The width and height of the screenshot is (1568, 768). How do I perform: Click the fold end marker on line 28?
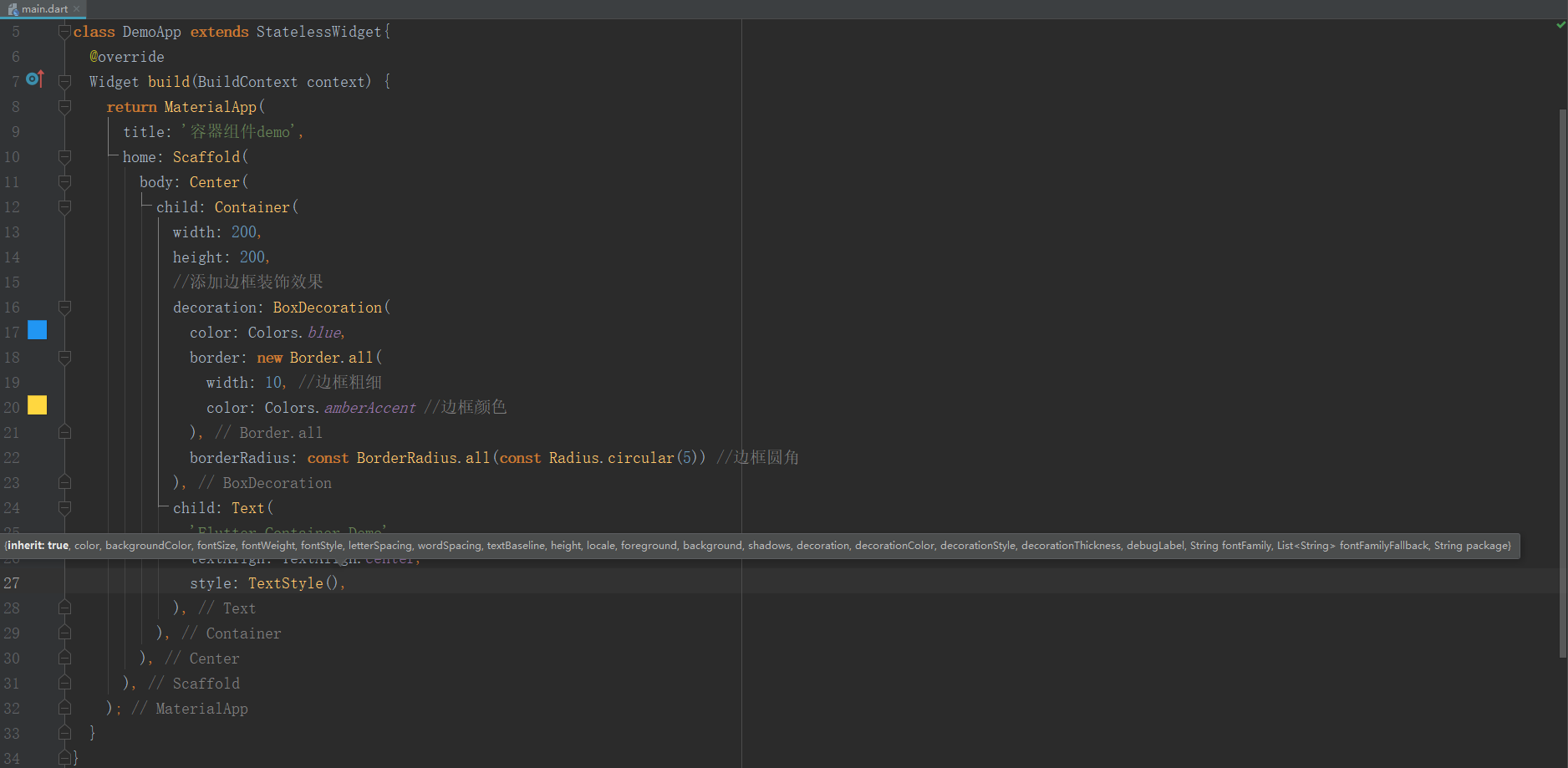point(64,608)
